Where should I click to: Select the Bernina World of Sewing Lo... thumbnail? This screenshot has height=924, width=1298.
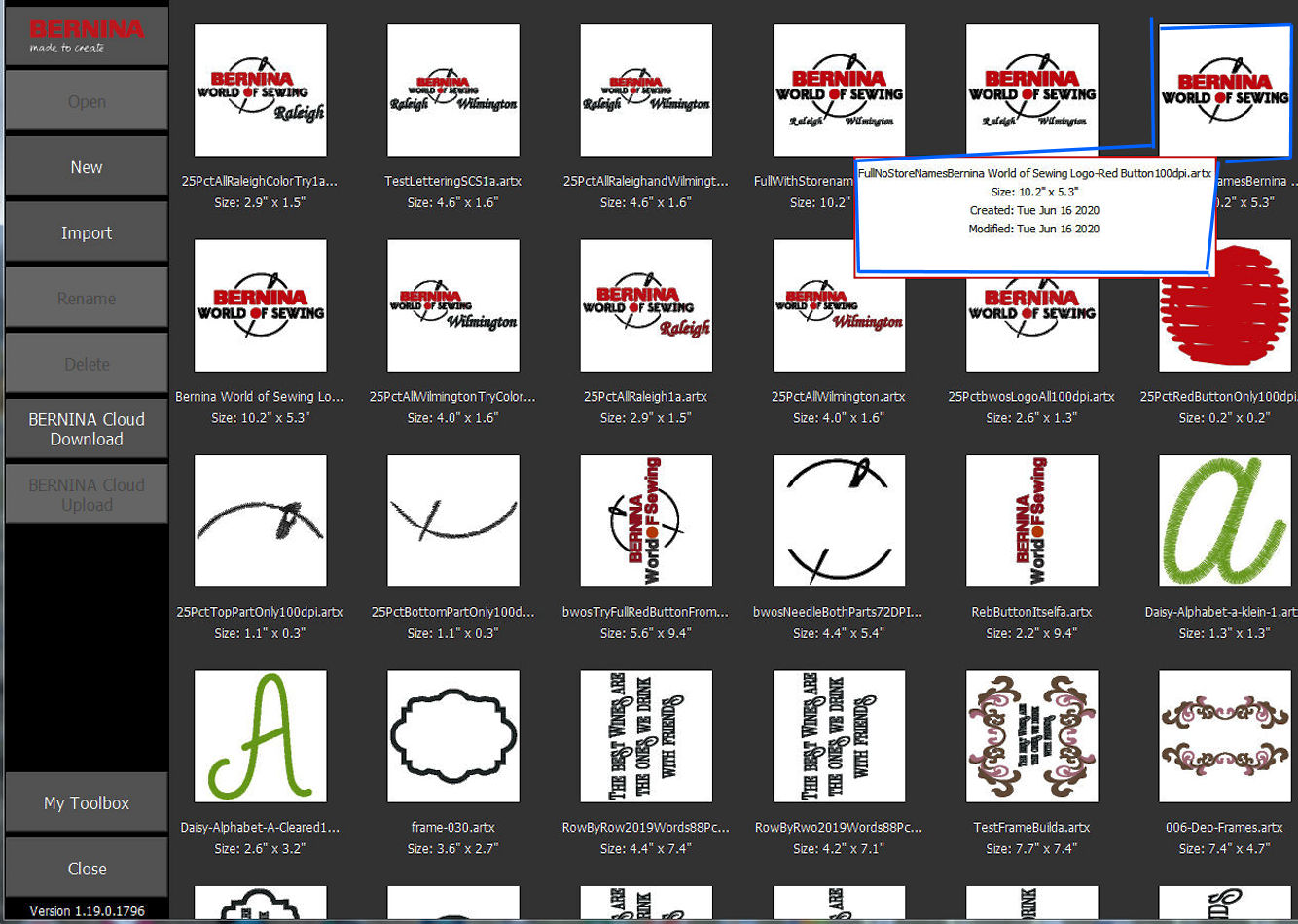(260, 305)
